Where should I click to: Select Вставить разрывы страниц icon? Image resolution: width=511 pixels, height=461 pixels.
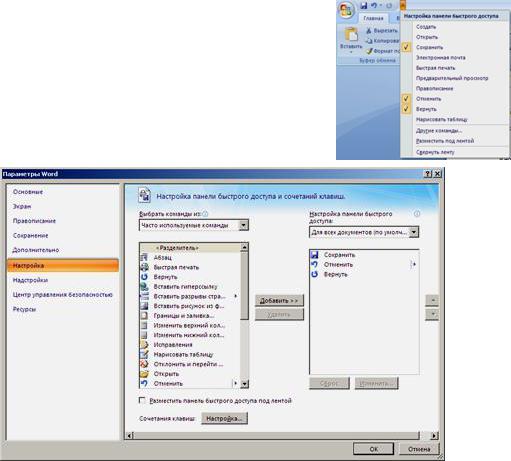point(144,296)
